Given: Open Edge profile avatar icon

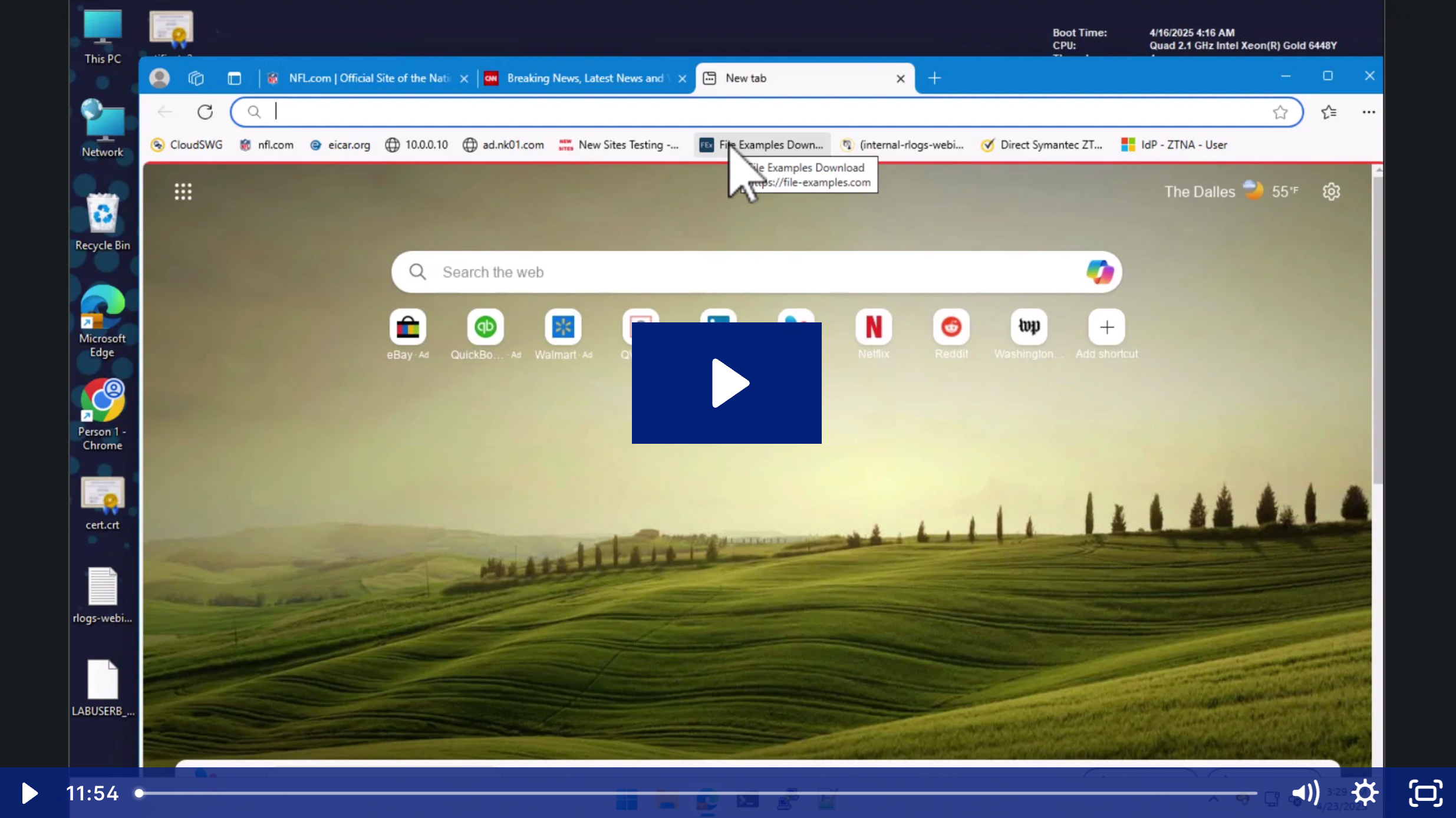Looking at the screenshot, I should tap(159, 78).
